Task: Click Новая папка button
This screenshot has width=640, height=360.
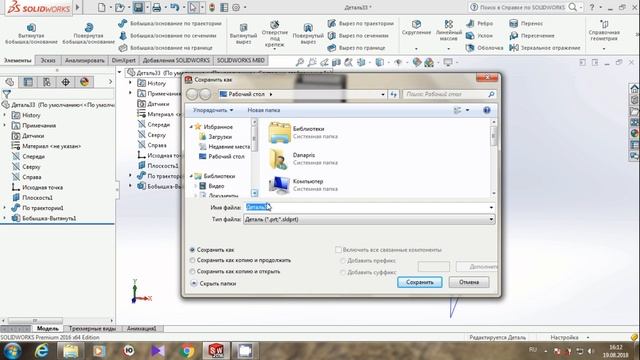Action: coord(263,110)
